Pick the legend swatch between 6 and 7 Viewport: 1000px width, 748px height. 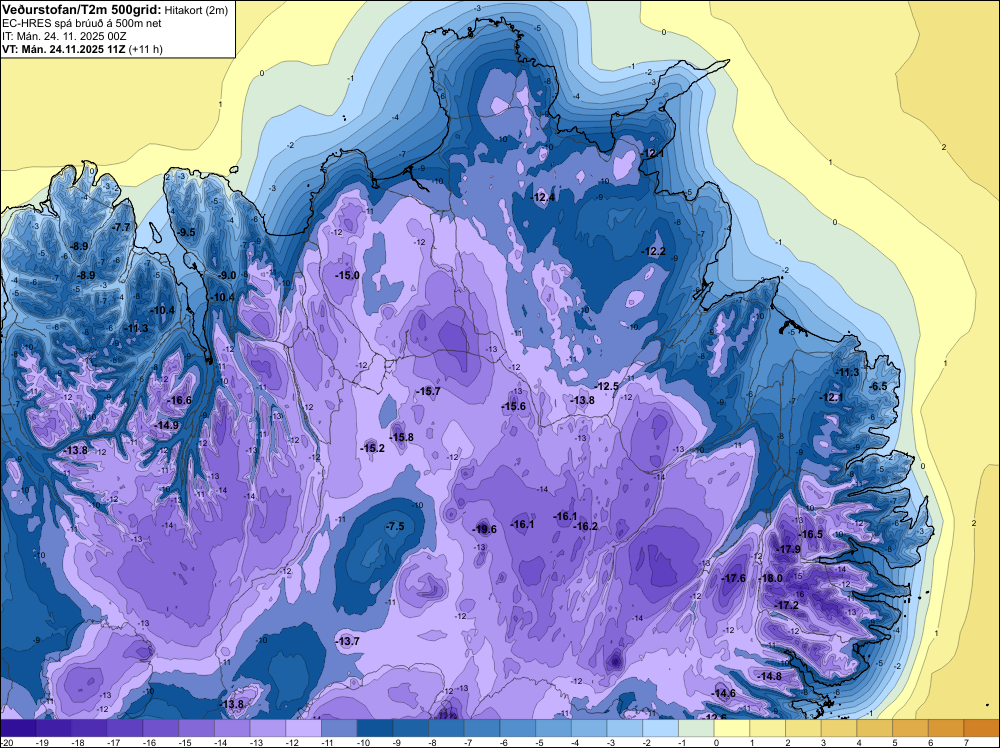coord(946,728)
